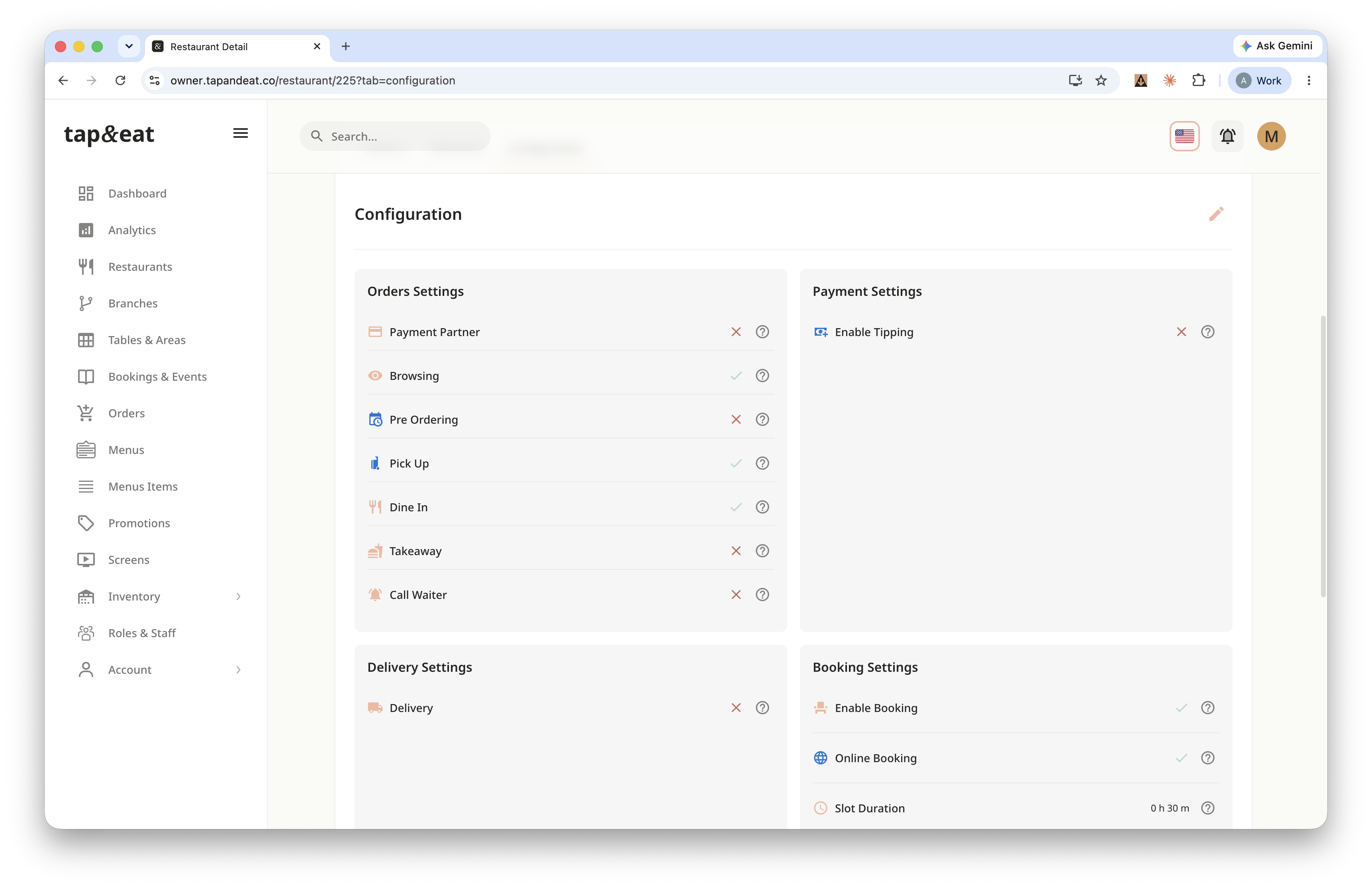Open browser extensions puzzle icon
The image size is (1372, 888).
pos(1198,81)
